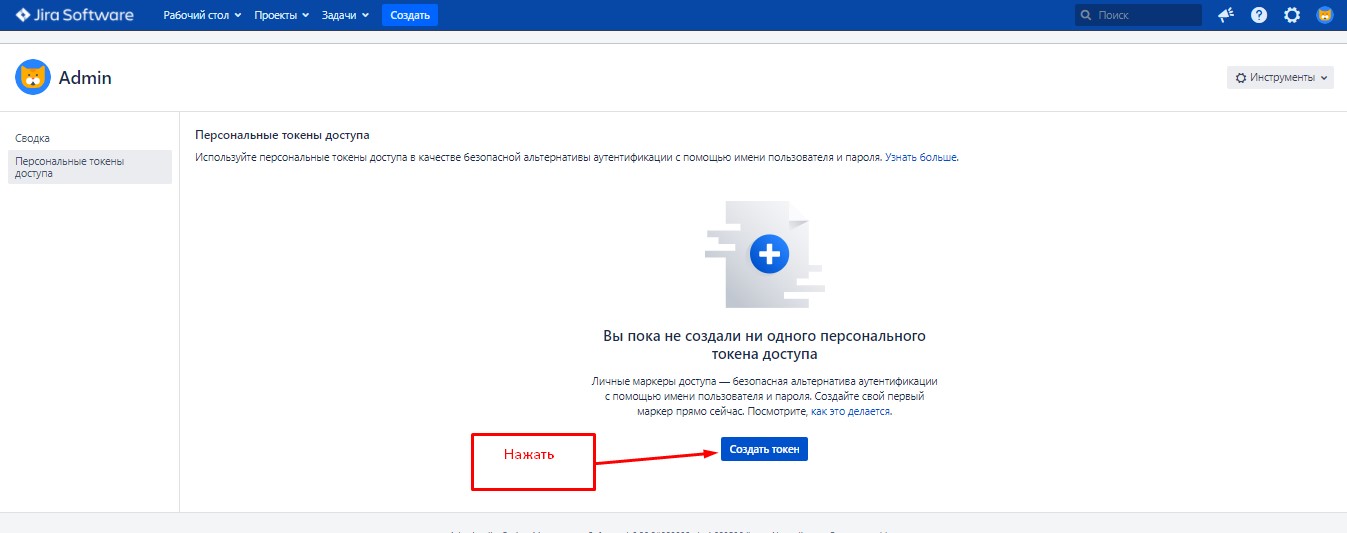Screen dimensions: 1347x533
Task: Open the administration gear icon
Action: click(x=1292, y=15)
